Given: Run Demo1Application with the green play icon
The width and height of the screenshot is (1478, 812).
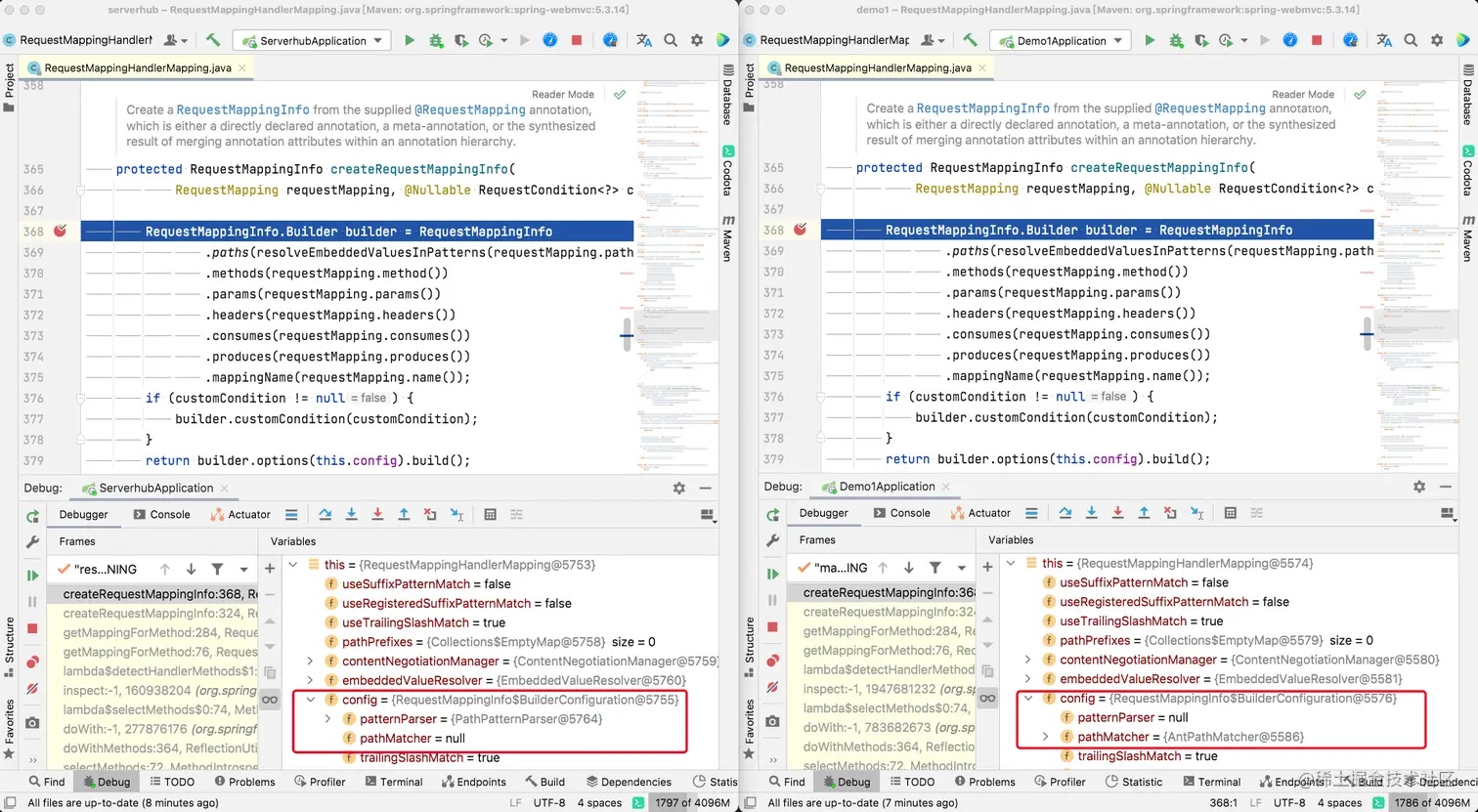Looking at the screenshot, I should point(1150,41).
